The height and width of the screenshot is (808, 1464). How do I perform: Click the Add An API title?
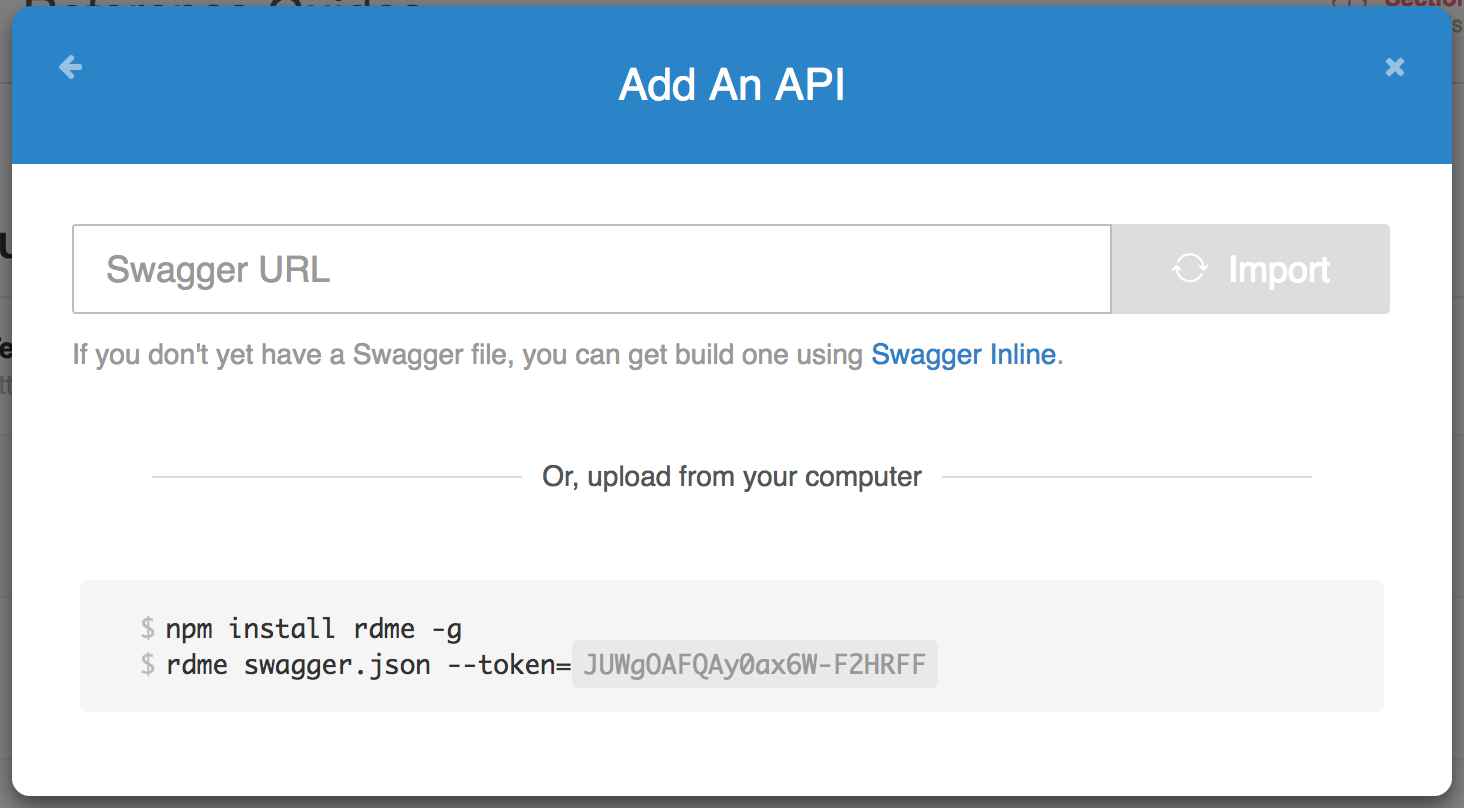pos(731,84)
